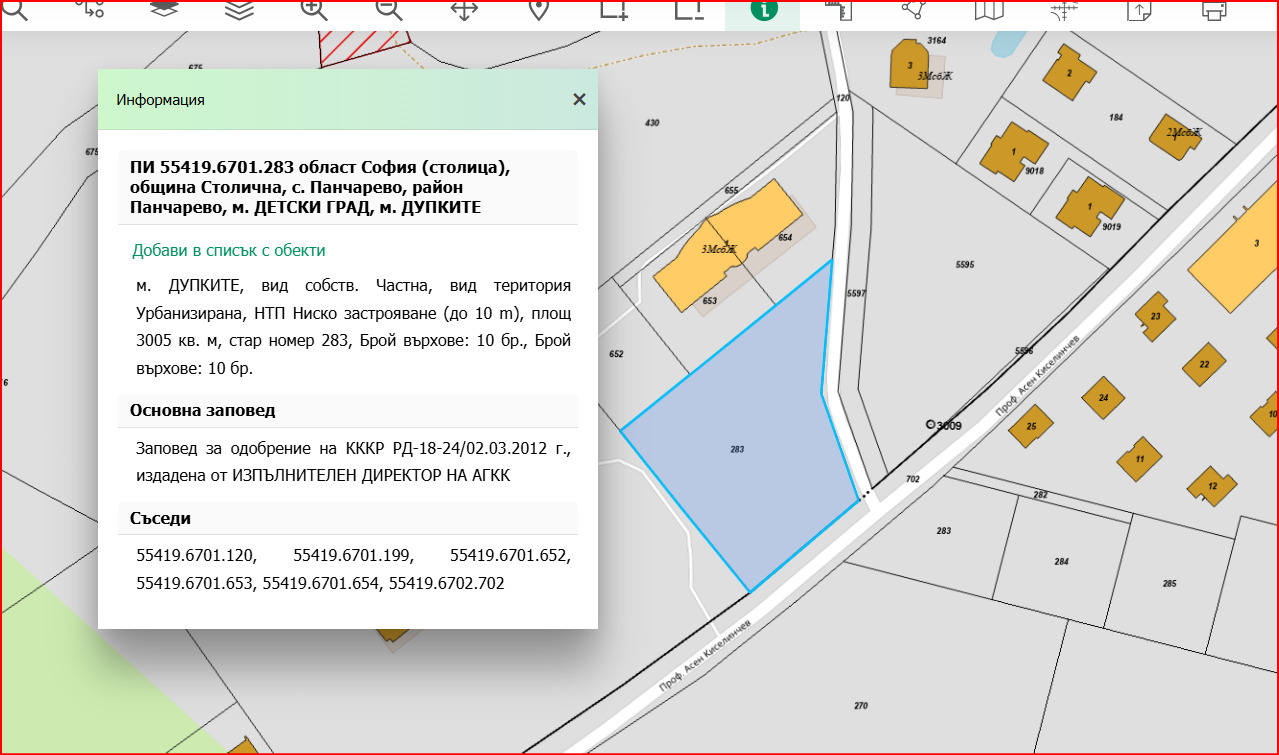1279x755 pixels.
Task: Click the printer icon
Action: (x=1214, y=10)
